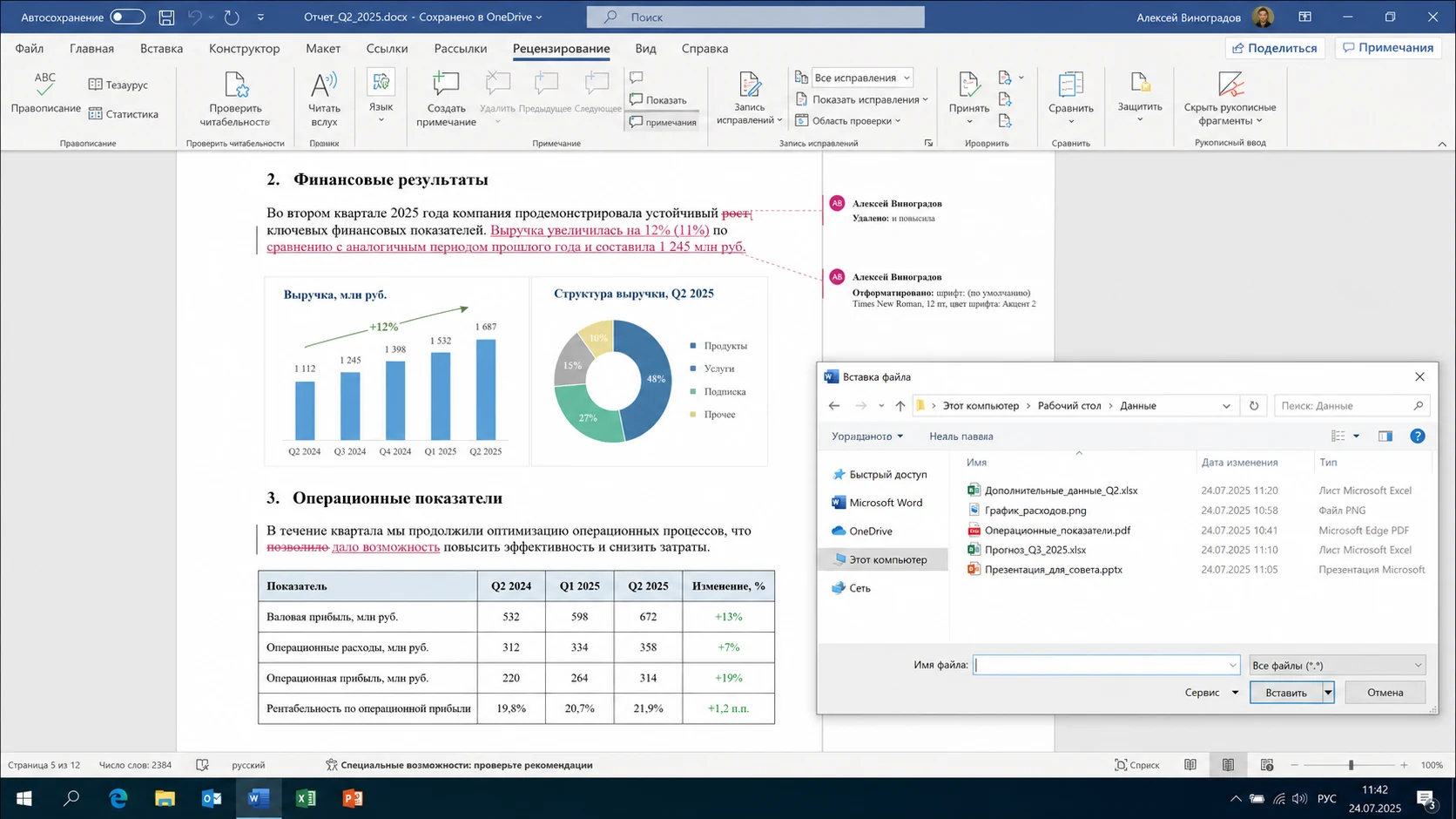
Task: Open the Правописание spelling check tool
Action: (x=45, y=92)
